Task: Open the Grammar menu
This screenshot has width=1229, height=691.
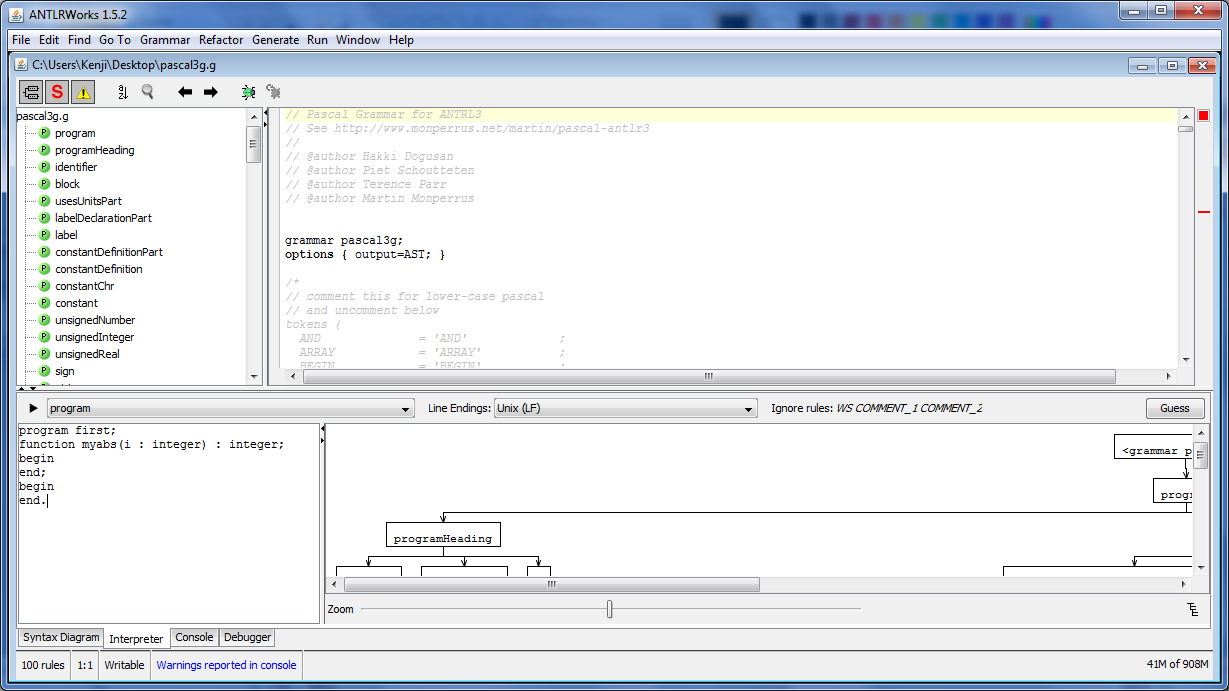Action: click(x=165, y=40)
